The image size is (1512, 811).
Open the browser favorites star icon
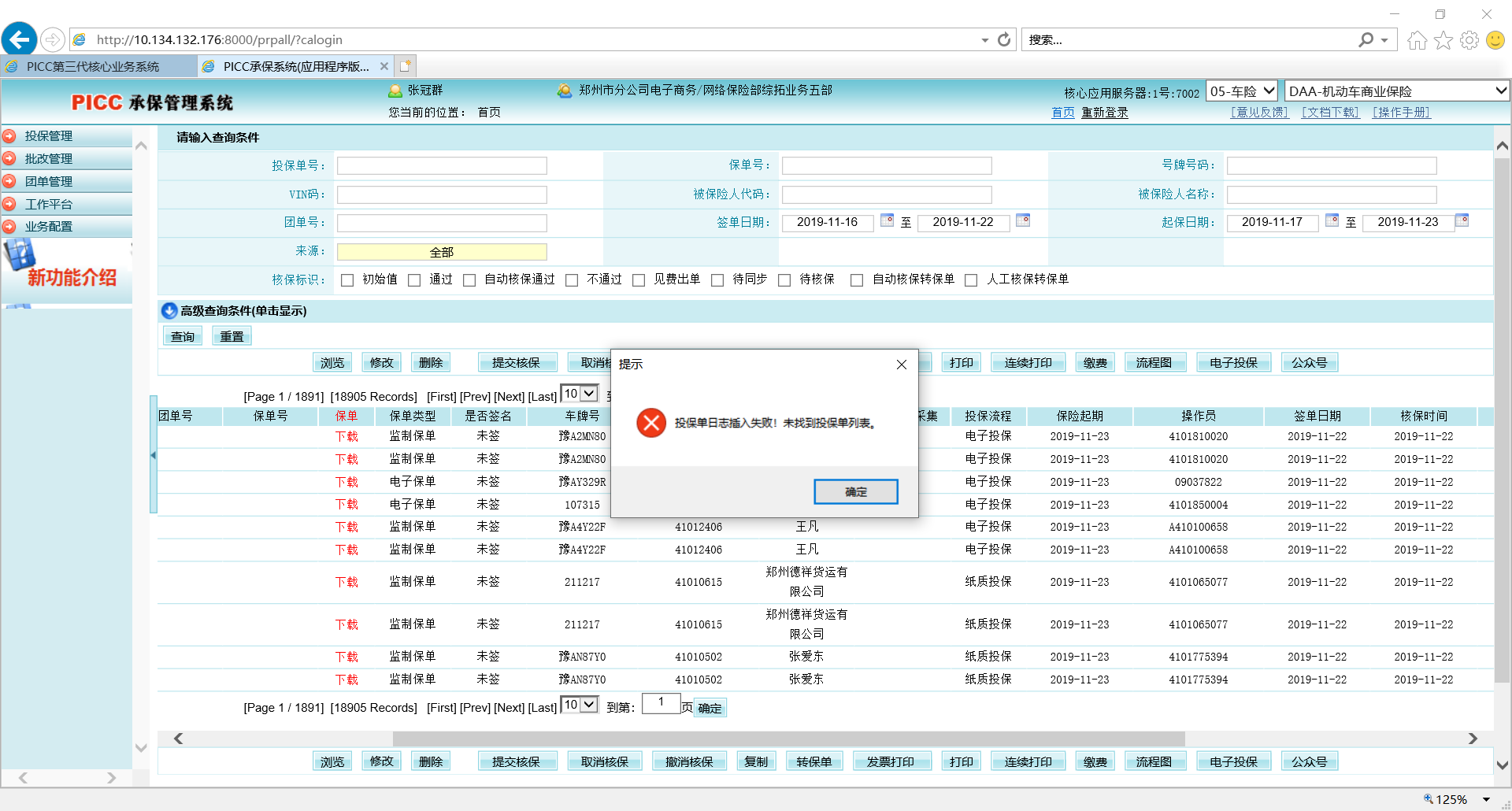(x=1443, y=40)
